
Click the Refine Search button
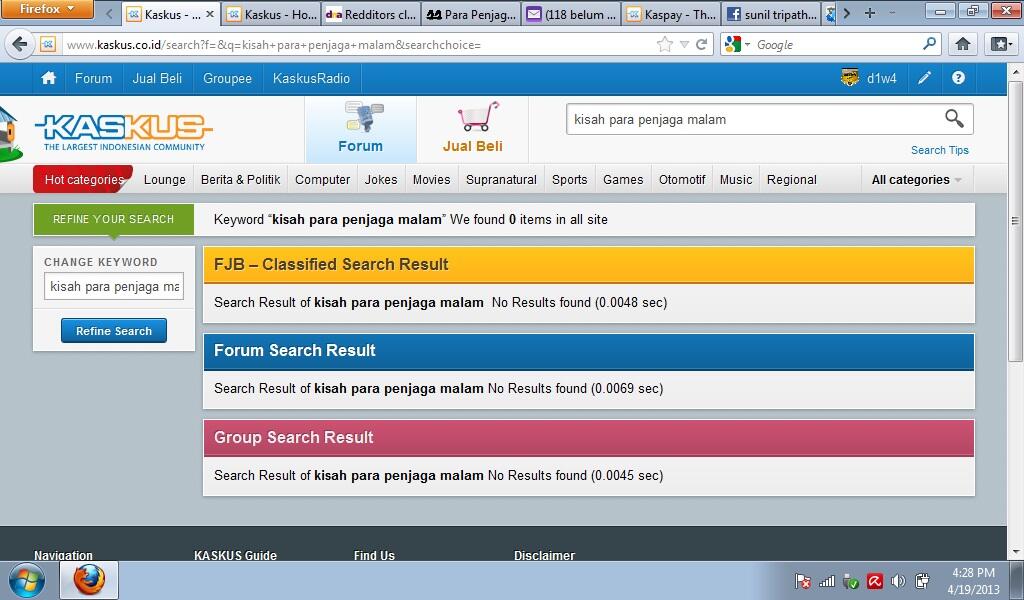[114, 331]
